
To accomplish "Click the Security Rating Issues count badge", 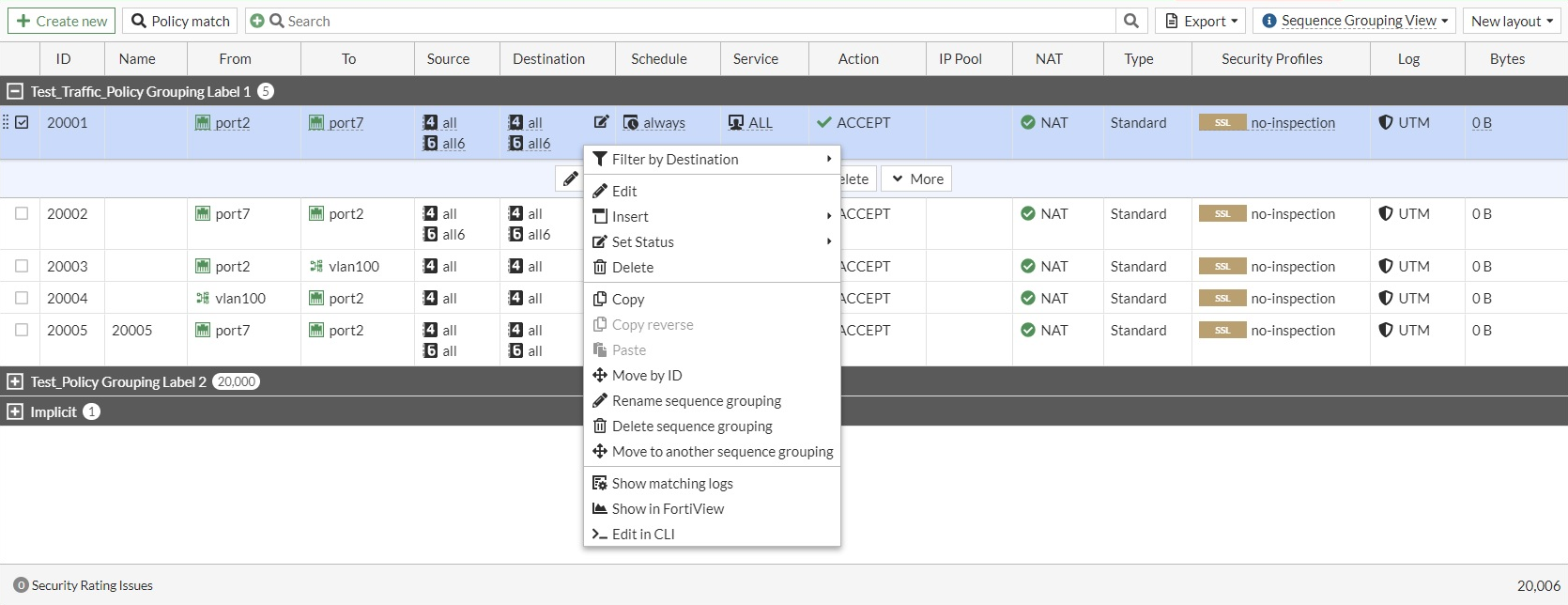I will [21, 585].
